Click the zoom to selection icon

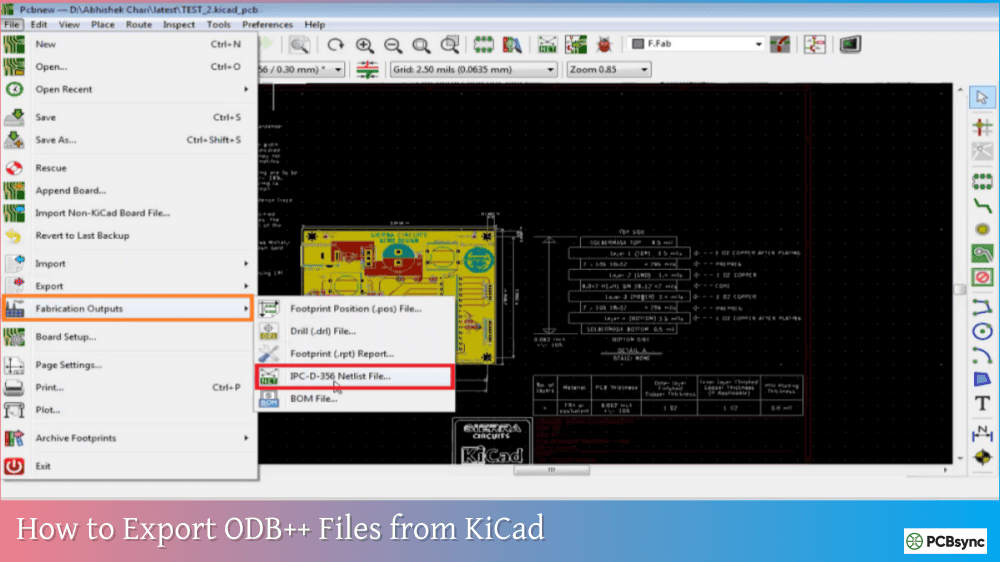(450, 45)
